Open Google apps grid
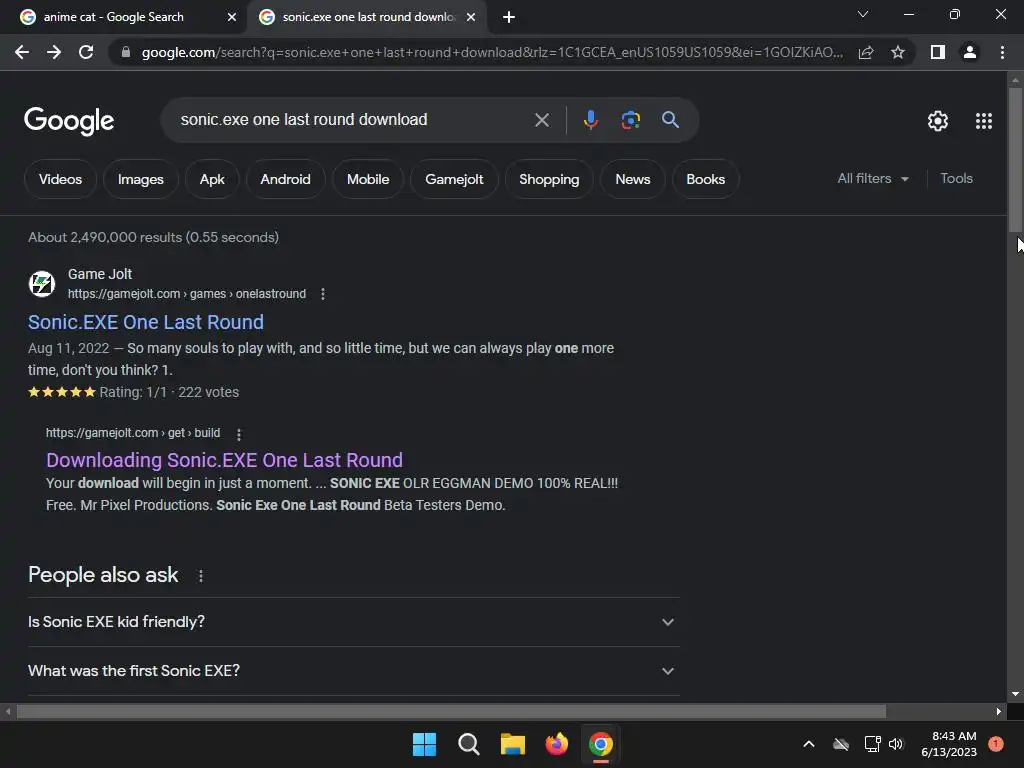The height and width of the screenshot is (768, 1024). [984, 121]
